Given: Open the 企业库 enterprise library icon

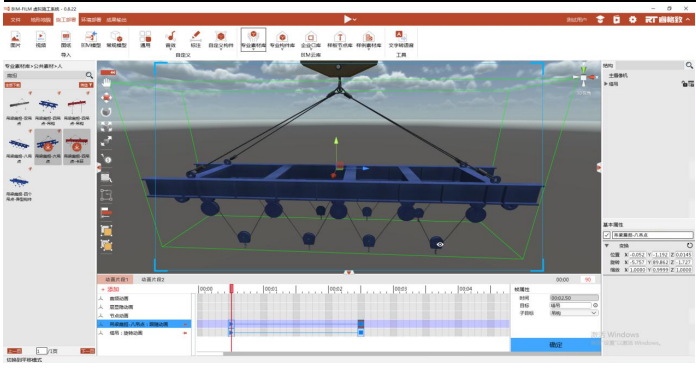Looking at the screenshot, I should tap(311, 39).
